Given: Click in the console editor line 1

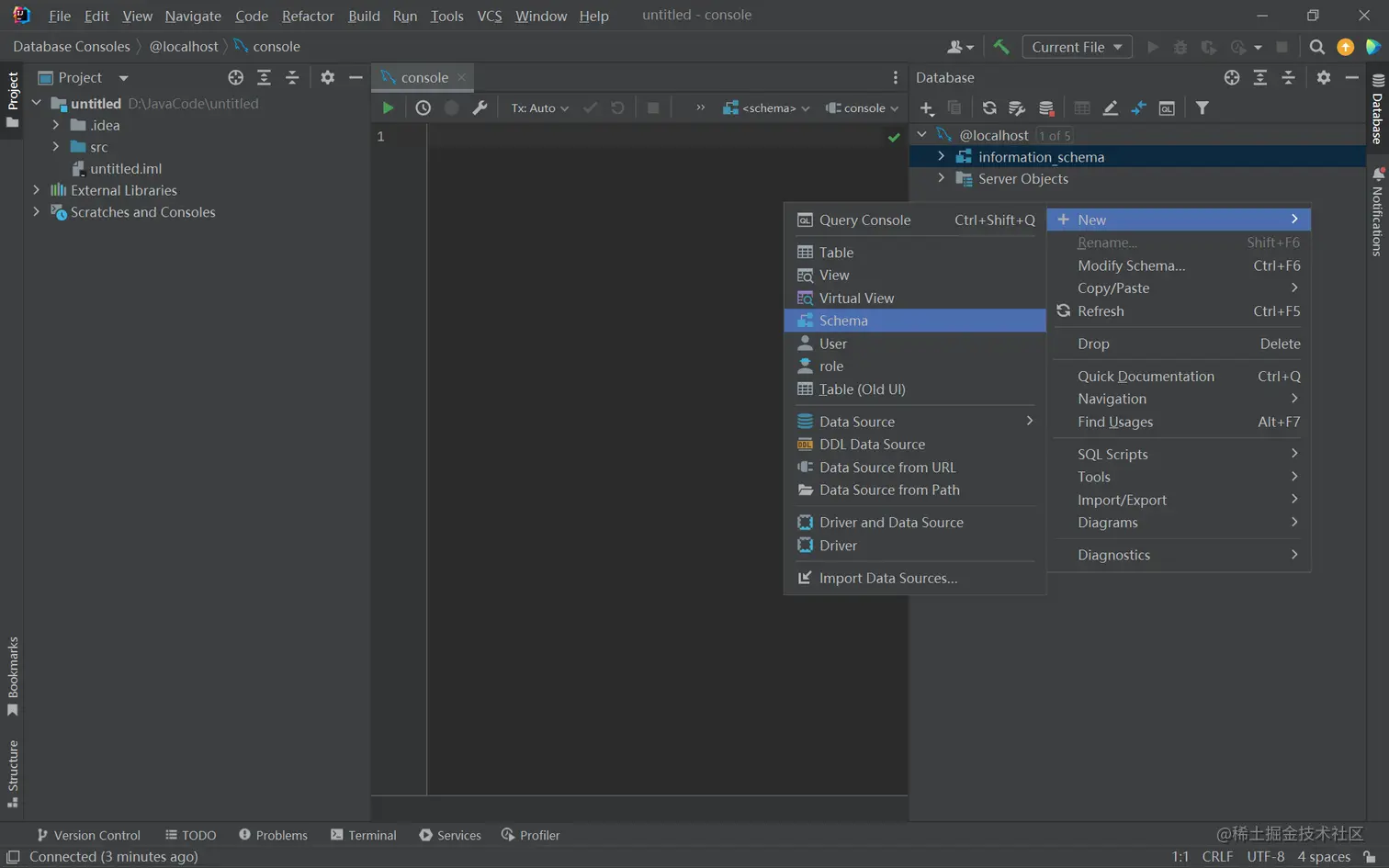Looking at the screenshot, I should point(643,137).
